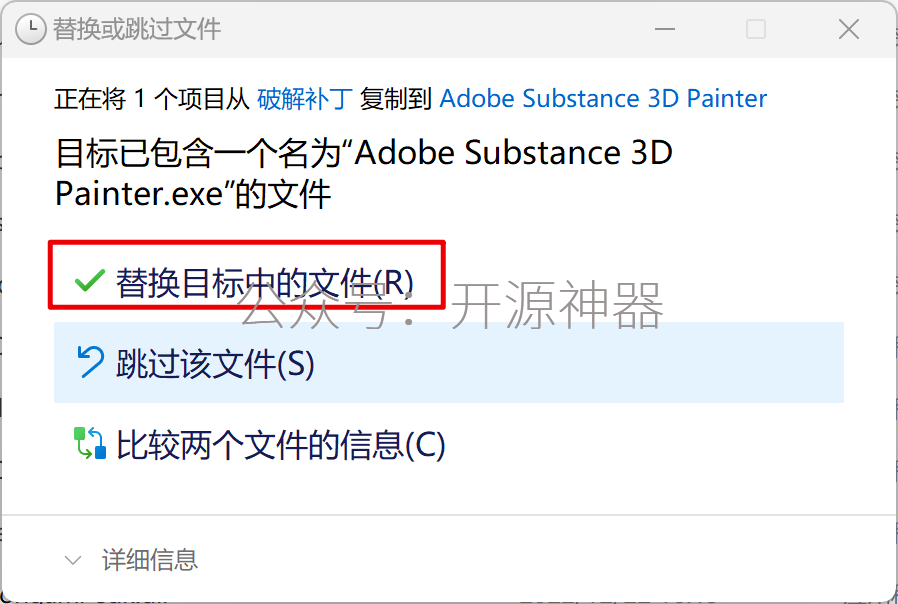Click the 正在将 1 个项目从 status text
Viewport: 898px width, 604px height.
(151, 99)
